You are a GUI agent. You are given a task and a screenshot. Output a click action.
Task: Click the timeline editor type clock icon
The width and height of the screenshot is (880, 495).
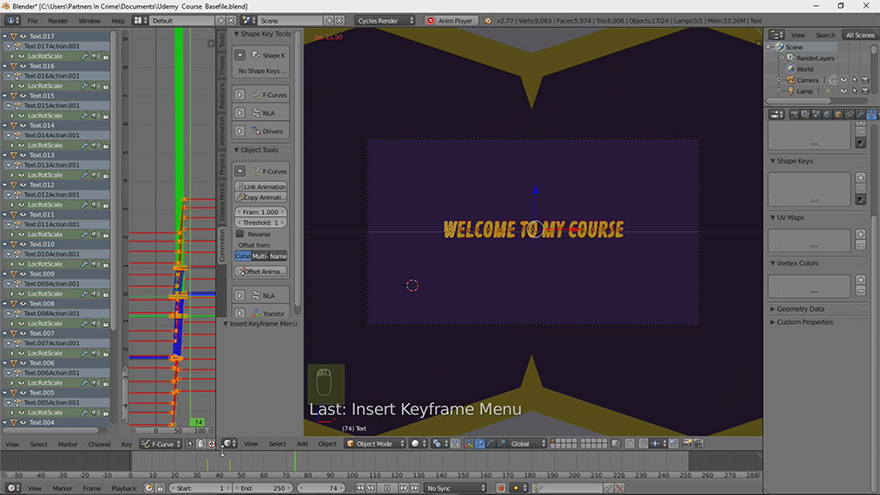(x=12, y=488)
